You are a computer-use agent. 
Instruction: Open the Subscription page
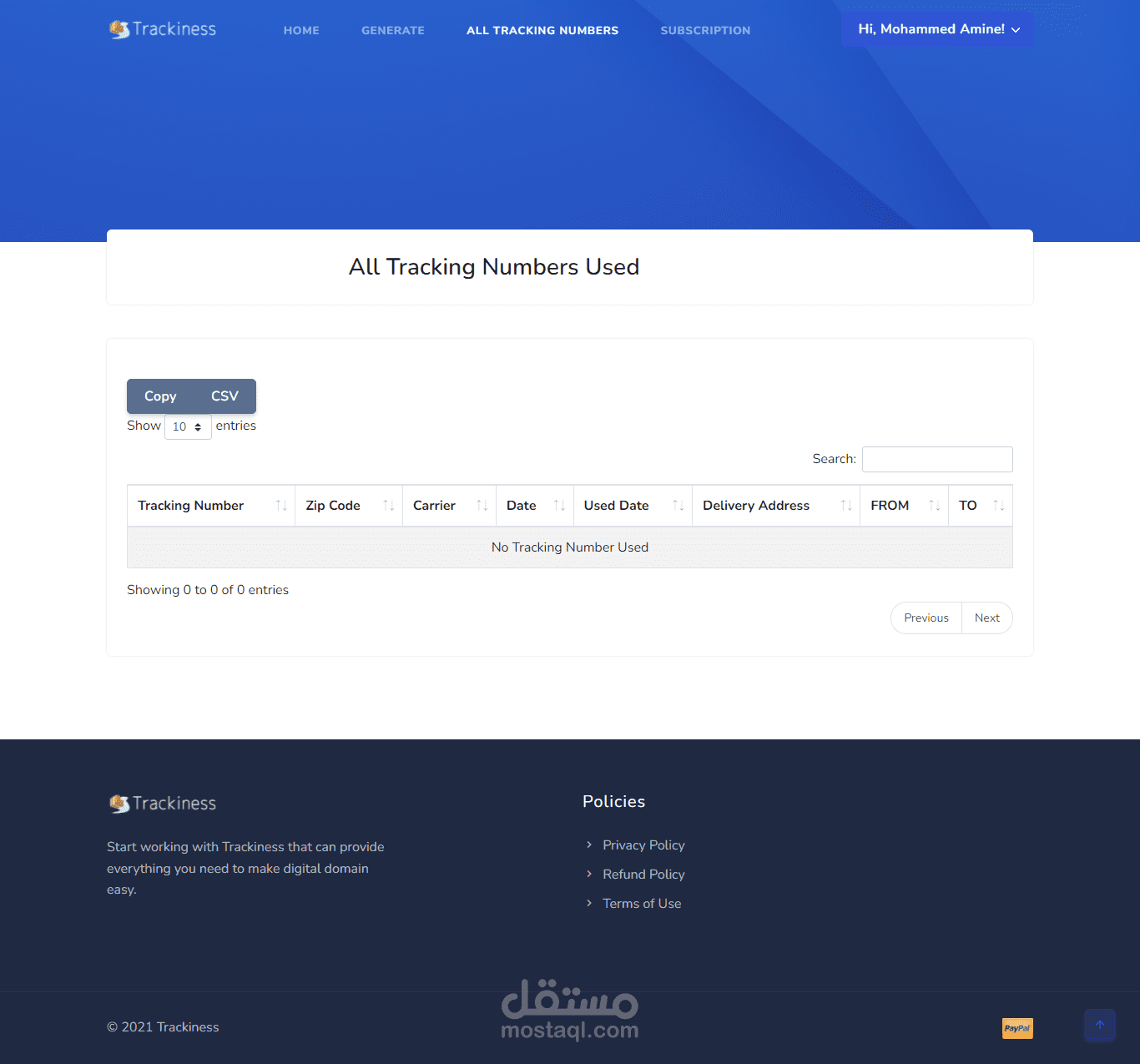click(x=705, y=30)
